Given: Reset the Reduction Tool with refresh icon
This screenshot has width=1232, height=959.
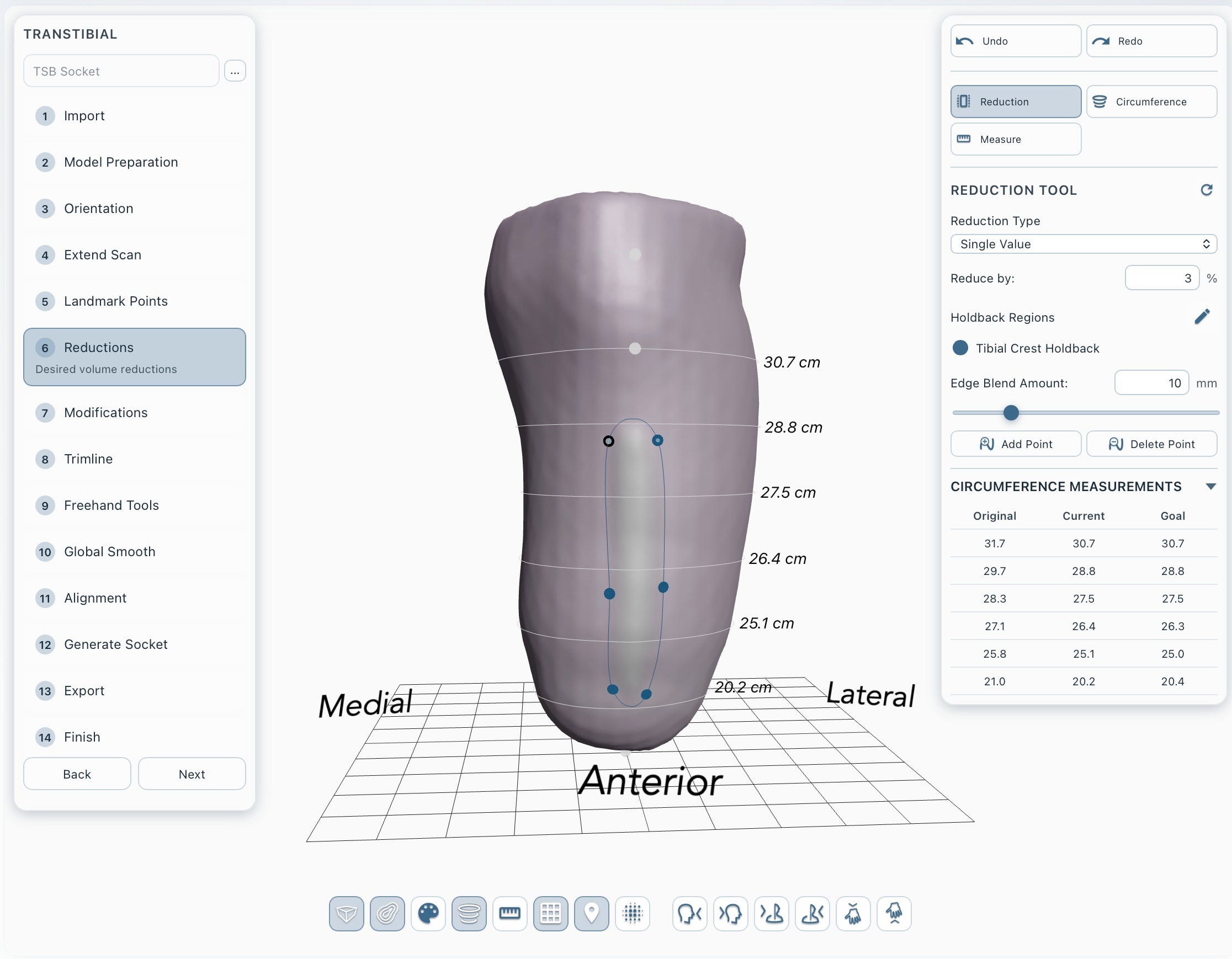Looking at the screenshot, I should [x=1206, y=190].
